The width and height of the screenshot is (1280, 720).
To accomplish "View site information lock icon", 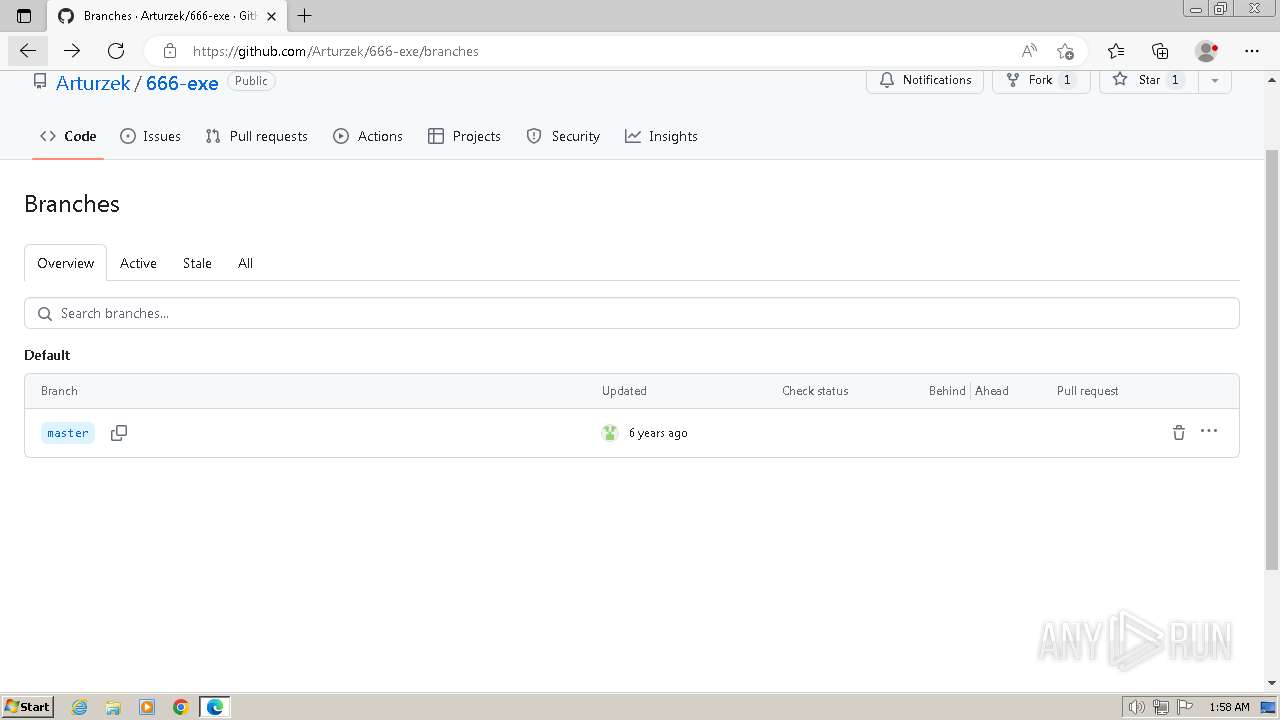I will coord(170,51).
